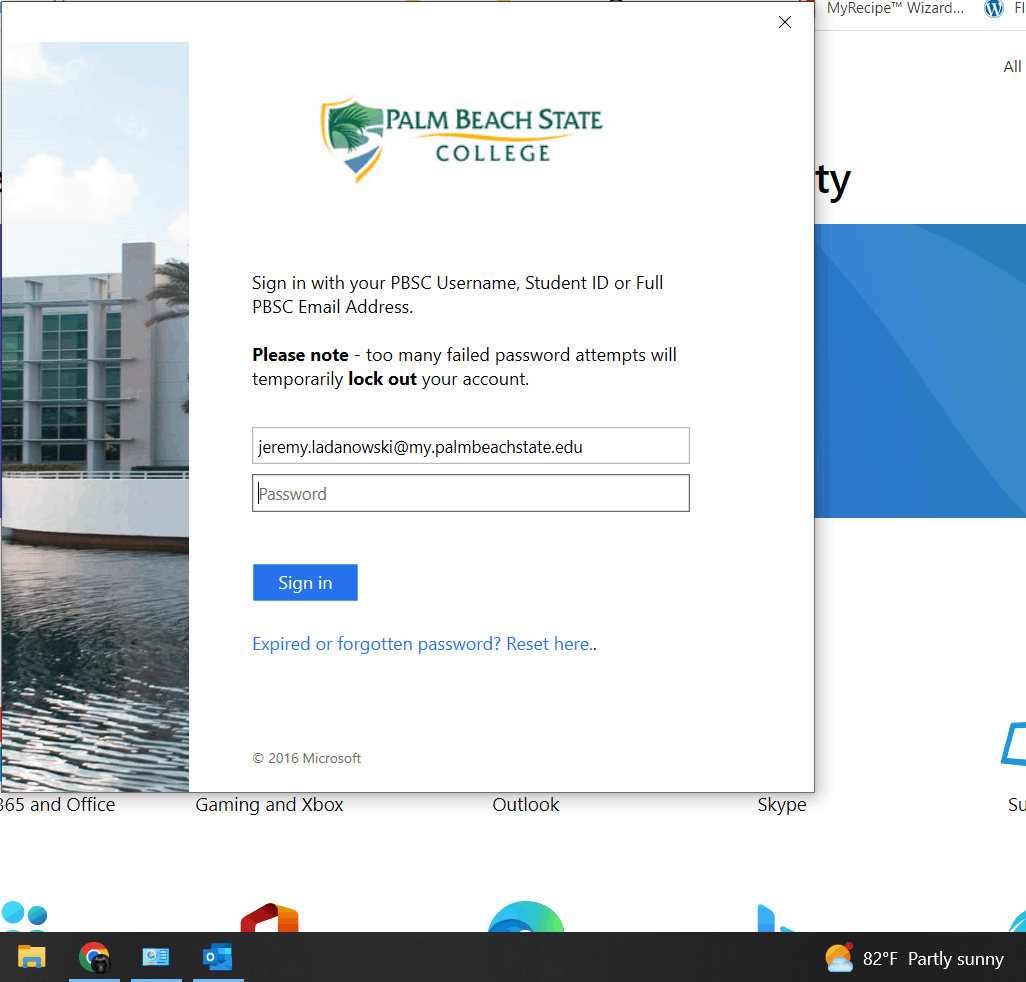Select the Gaming and Xbox link in the background page

click(x=269, y=805)
